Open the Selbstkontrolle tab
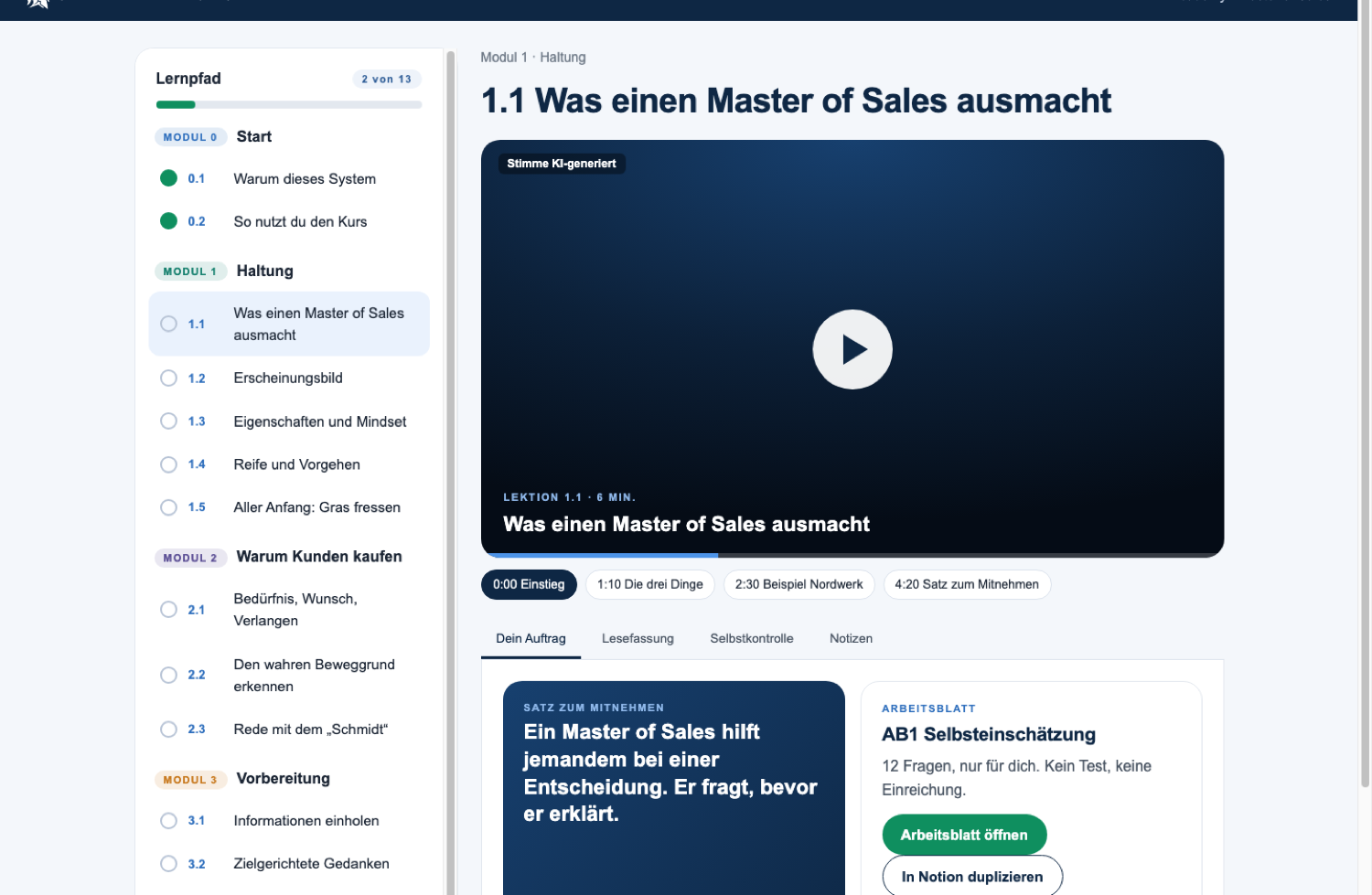Screen dimensions: 1372x895 (752, 638)
